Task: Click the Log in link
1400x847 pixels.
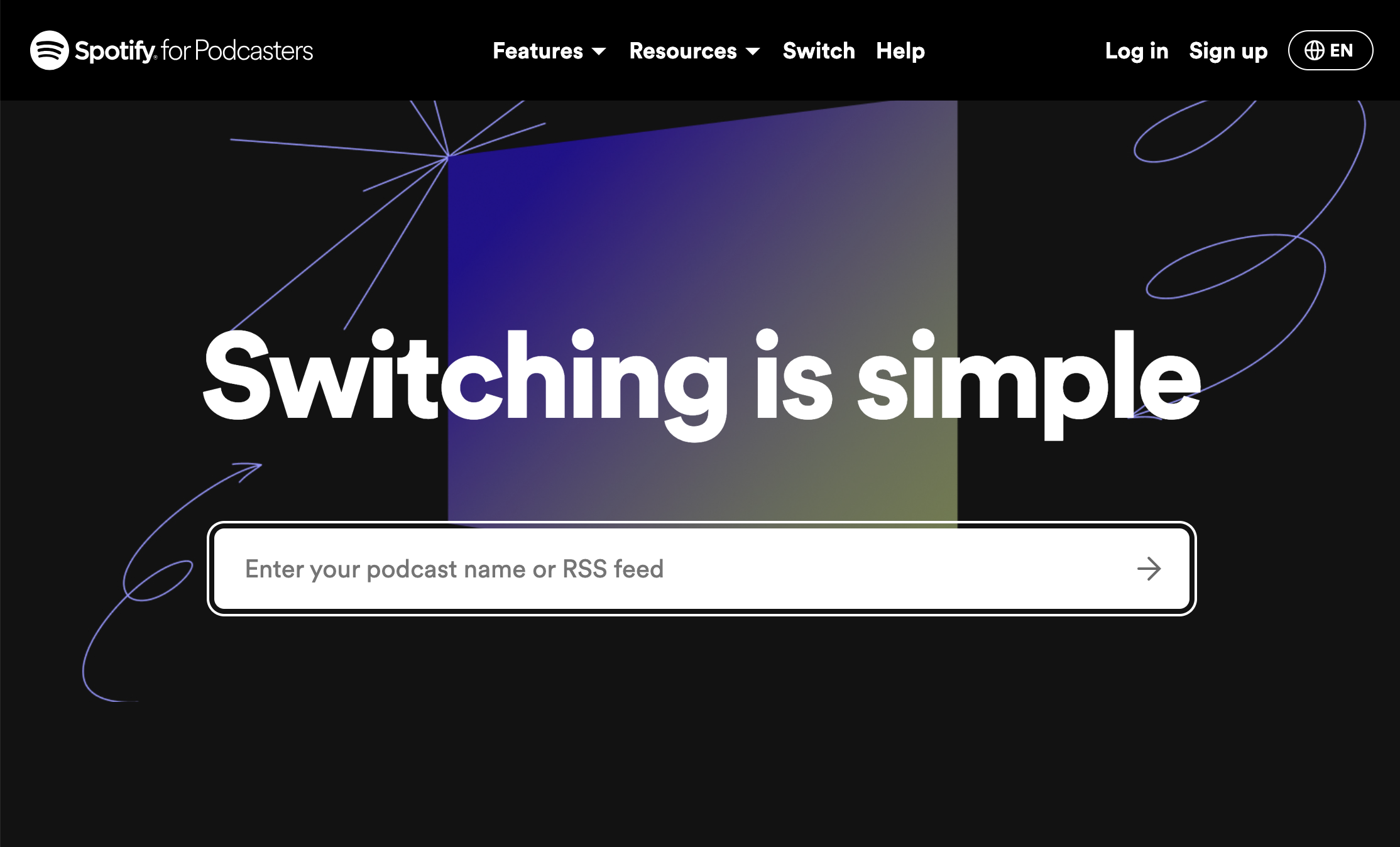Action: pos(1137,51)
